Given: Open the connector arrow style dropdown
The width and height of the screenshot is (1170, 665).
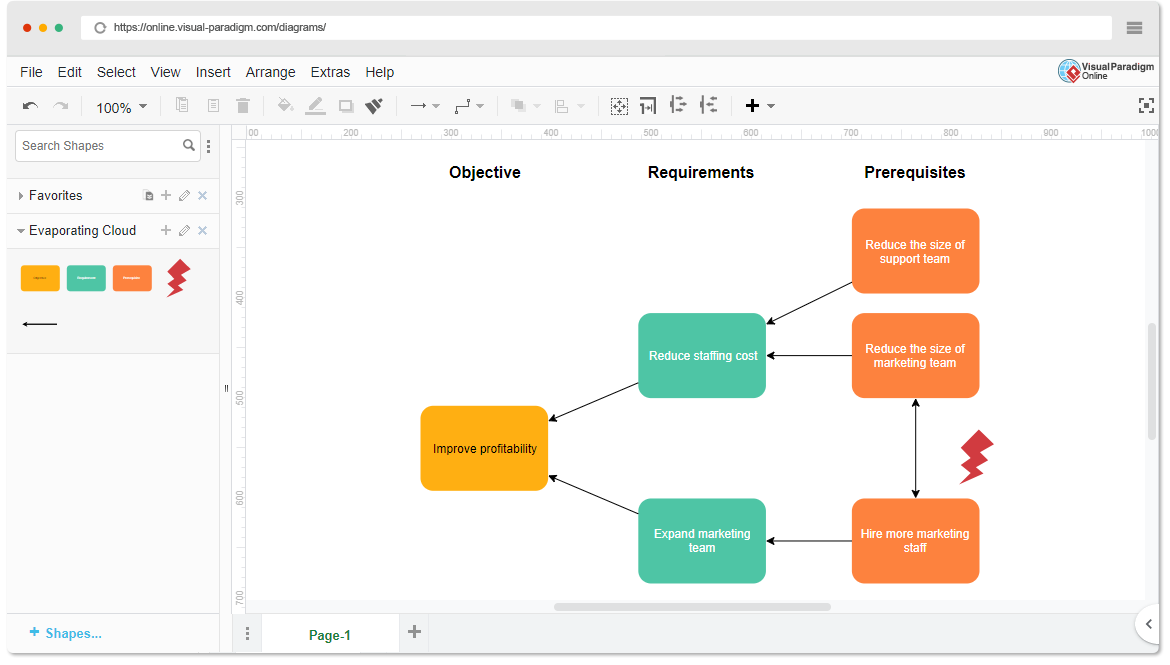Looking at the screenshot, I should point(425,106).
